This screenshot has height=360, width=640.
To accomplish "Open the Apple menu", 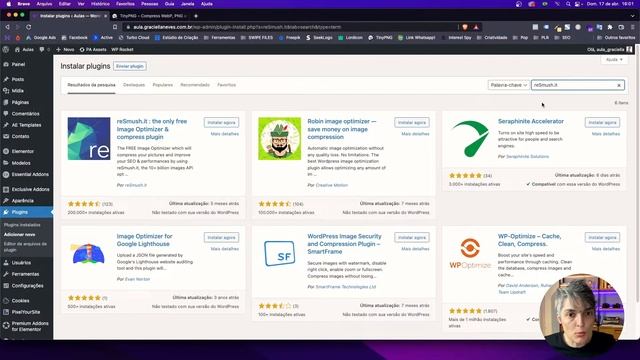I will click(9, 4).
